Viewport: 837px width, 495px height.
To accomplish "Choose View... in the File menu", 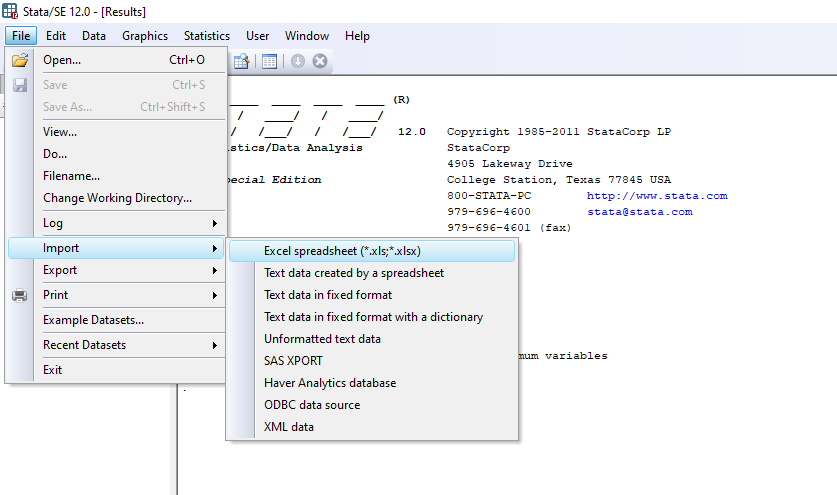I will pos(116,132).
